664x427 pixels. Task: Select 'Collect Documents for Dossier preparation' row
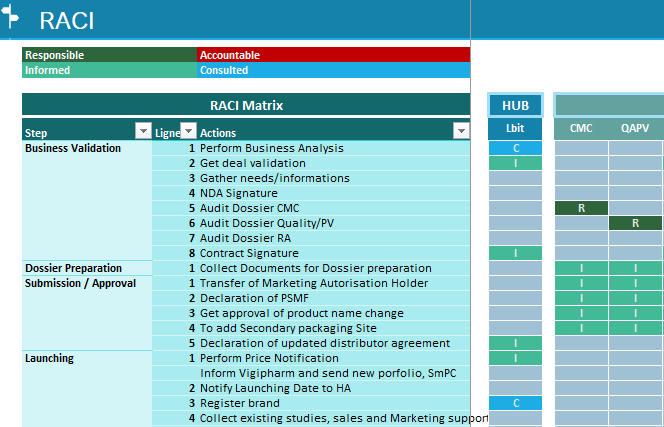click(x=334, y=268)
